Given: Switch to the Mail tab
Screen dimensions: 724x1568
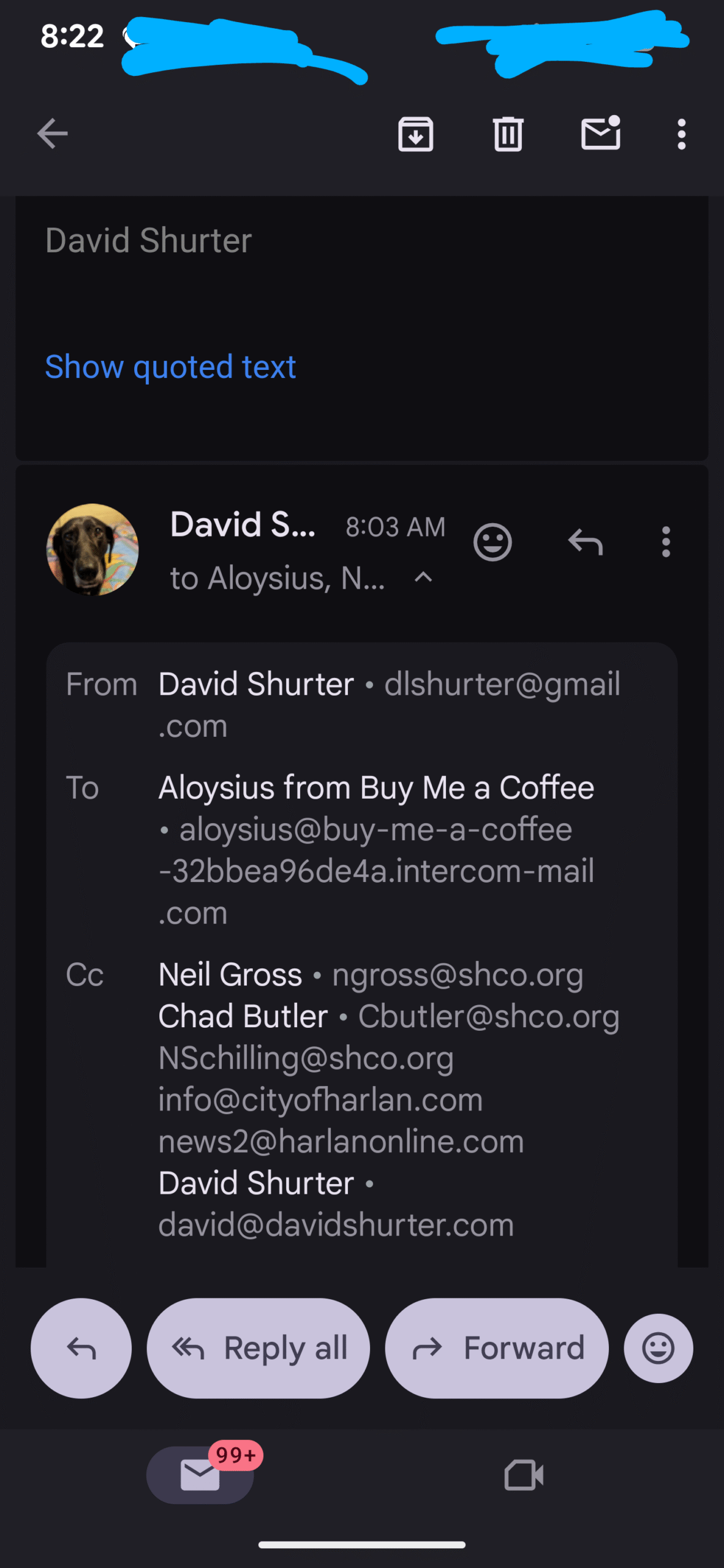Looking at the screenshot, I should point(200,1475).
